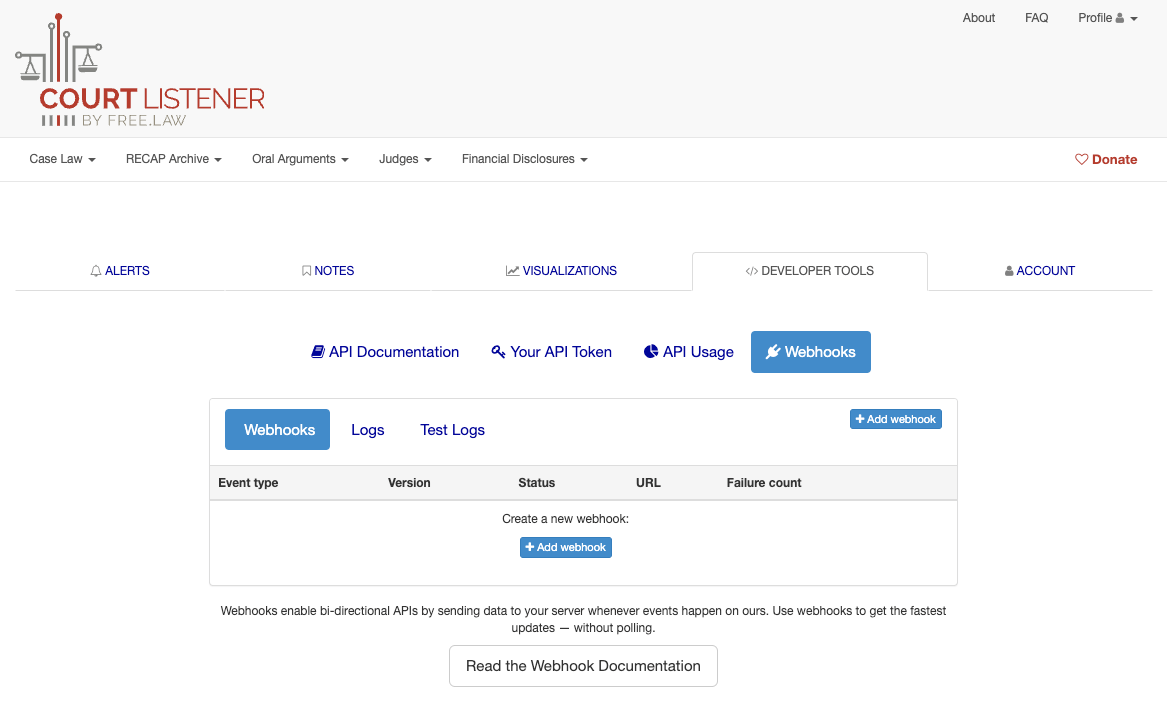The image size is (1167, 709).
Task: Click the top-right Add webhook button
Action: [895, 419]
